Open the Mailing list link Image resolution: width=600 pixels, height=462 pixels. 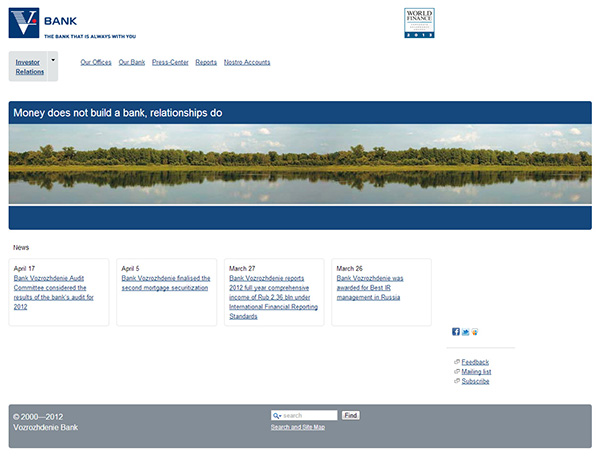pos(476,371)
